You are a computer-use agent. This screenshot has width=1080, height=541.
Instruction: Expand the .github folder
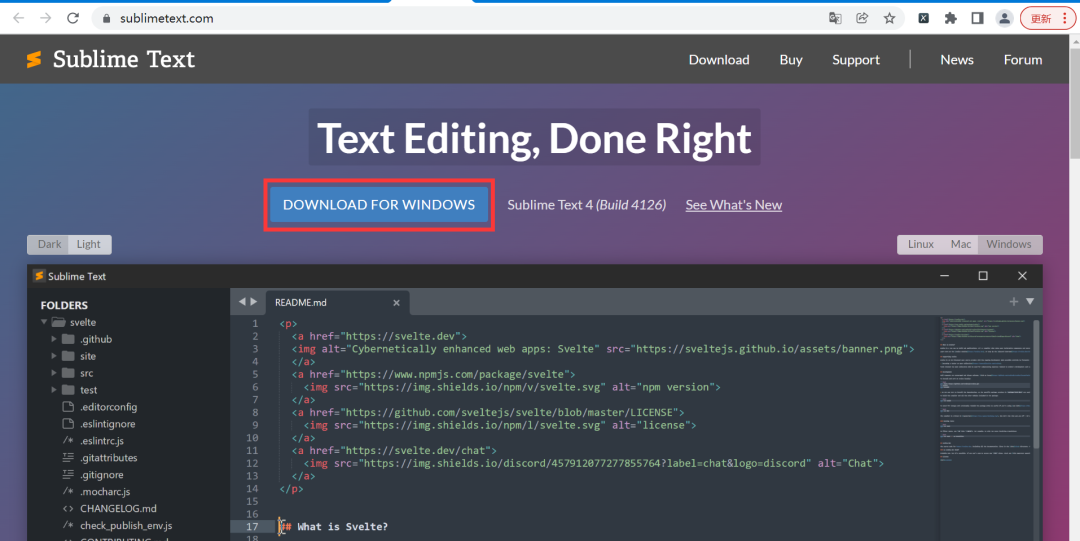(54, 339)
